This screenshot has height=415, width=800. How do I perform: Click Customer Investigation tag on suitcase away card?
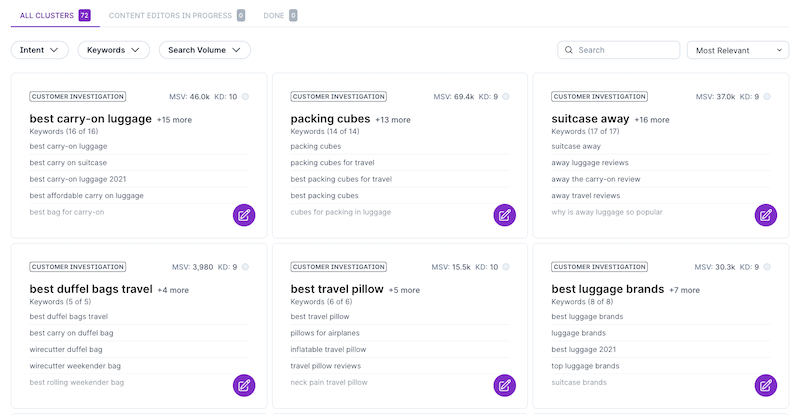(599, 96)
